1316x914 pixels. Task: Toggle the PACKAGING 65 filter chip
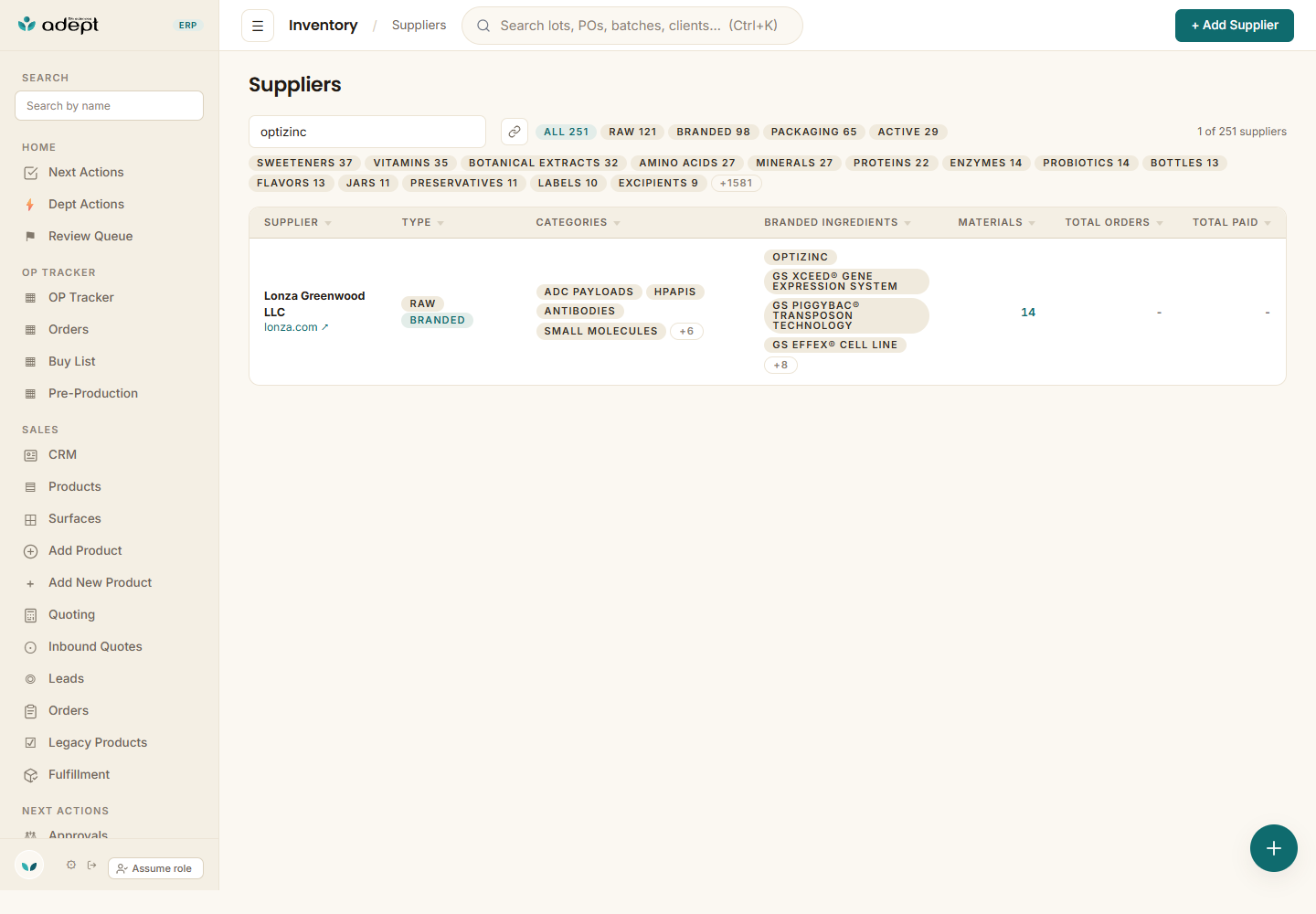pyautogui.click(x=813, y=132)
